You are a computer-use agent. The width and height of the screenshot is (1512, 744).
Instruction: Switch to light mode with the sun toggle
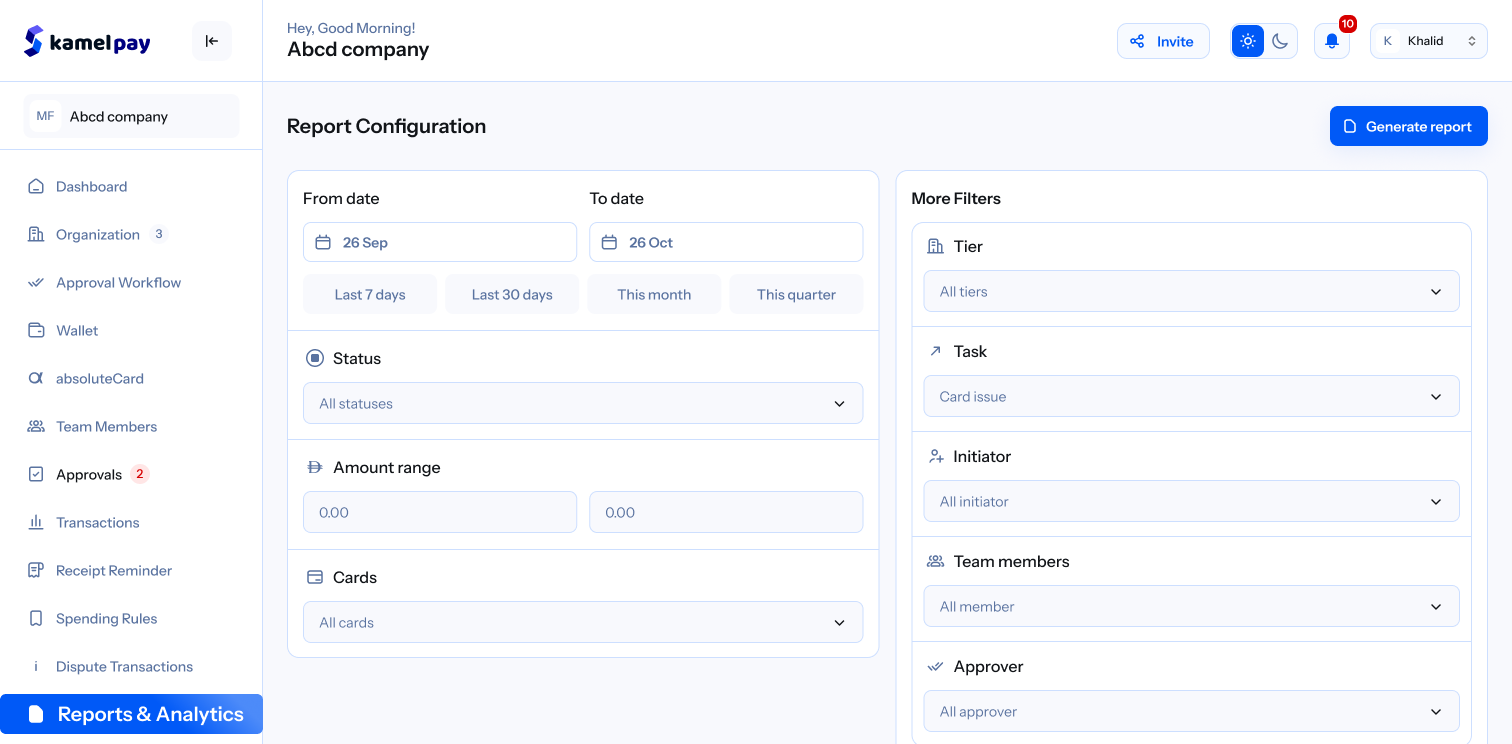pos(1247,41)
